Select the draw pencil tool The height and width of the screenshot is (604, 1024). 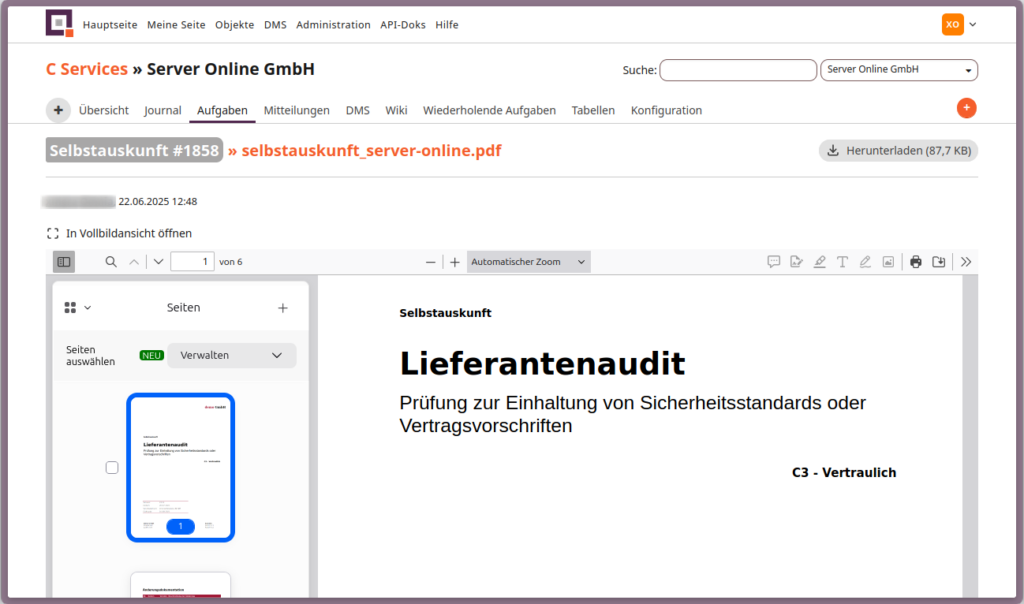[x=865, y=262]
